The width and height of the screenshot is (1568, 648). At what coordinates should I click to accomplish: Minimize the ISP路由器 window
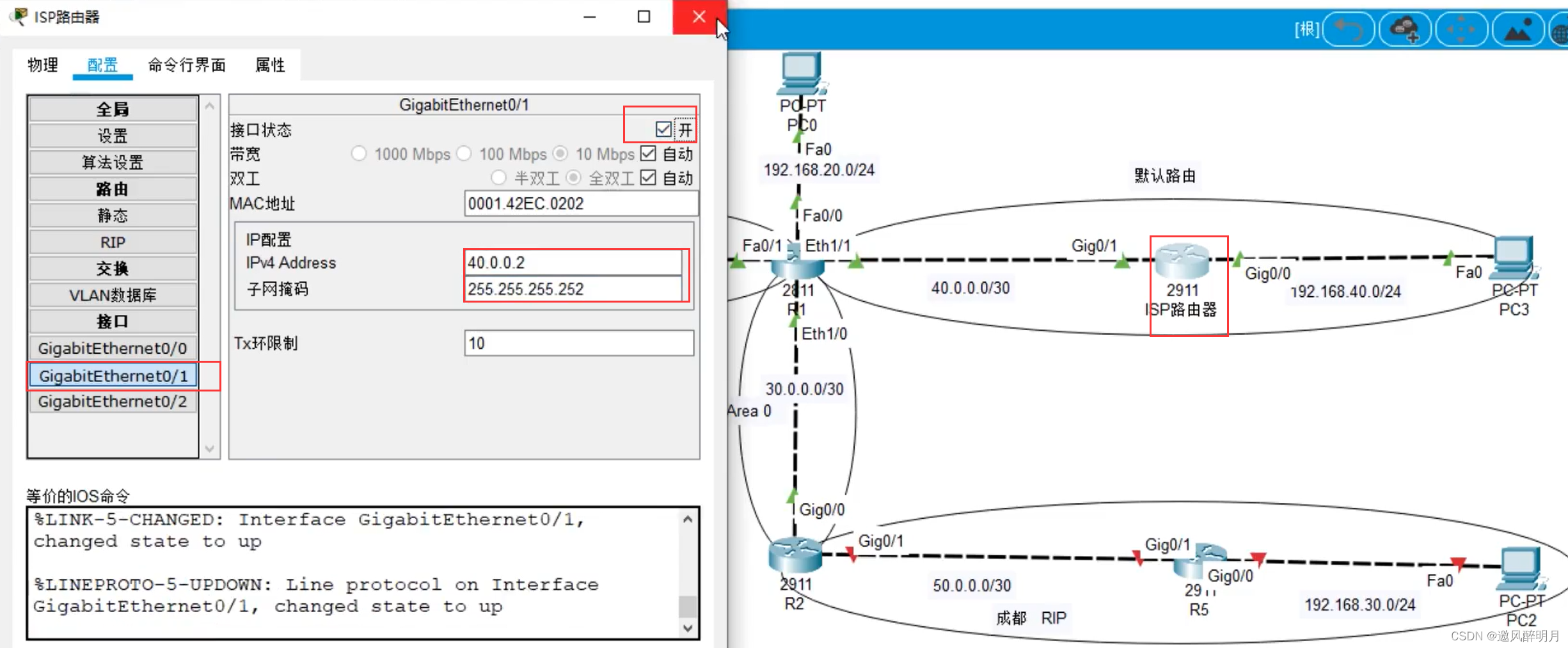[590, 17]
